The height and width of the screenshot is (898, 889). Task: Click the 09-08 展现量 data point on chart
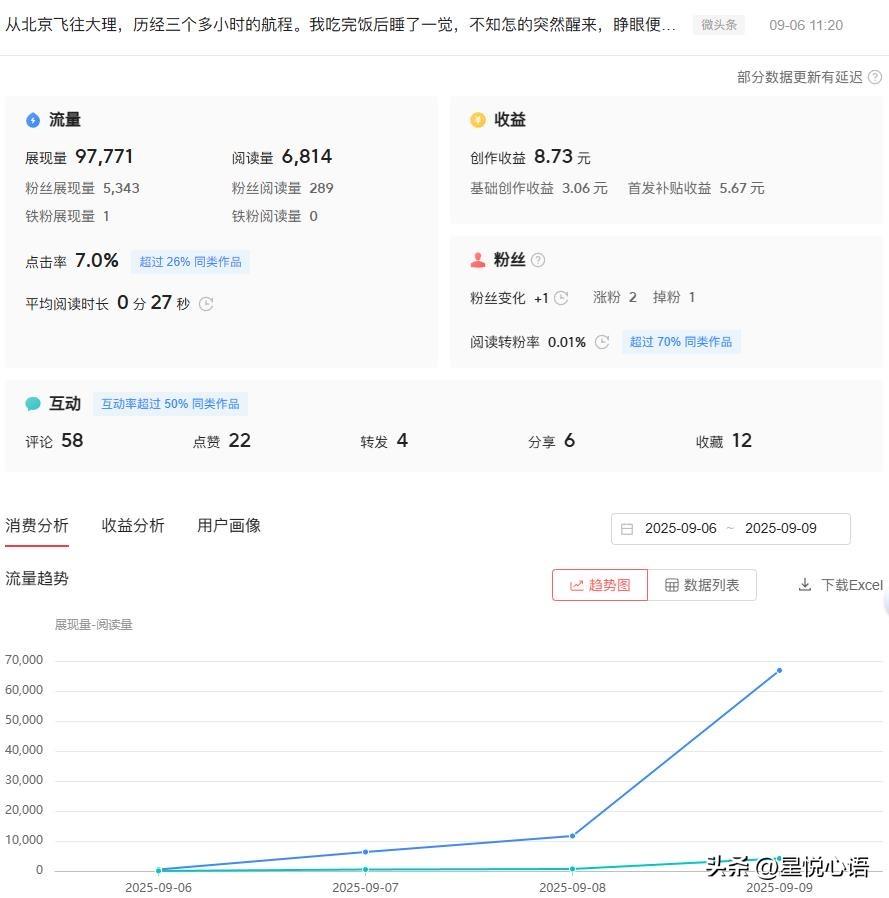click(572, 836)
